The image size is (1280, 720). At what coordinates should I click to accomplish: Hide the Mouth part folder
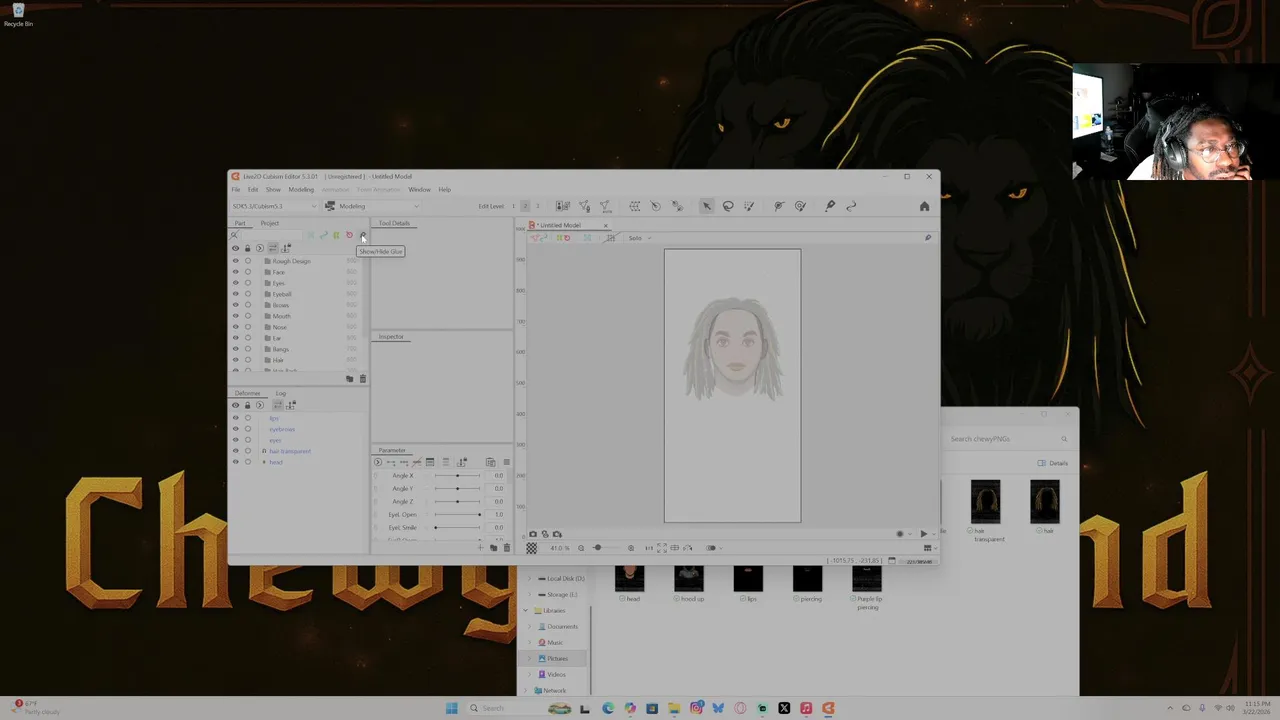[236, 316]
